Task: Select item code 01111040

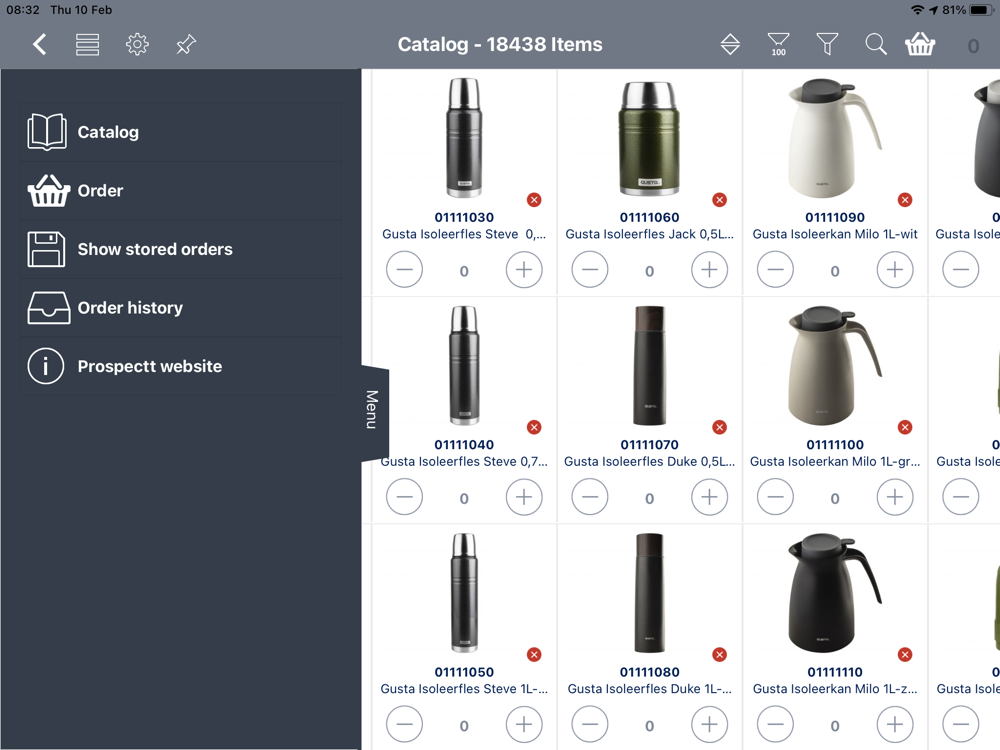Action: pyautogui.click(x=464, y=445)
